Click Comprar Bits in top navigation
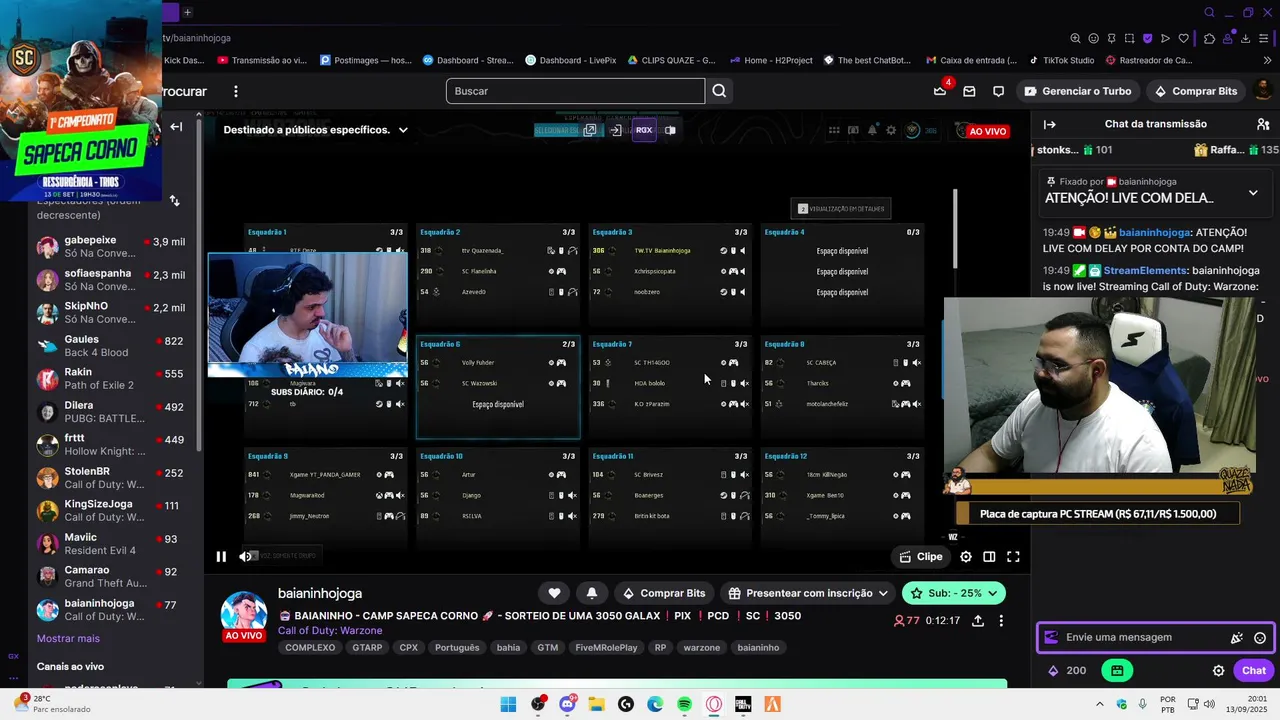This screenshot has width=1280, height=720. coord(1195,91)
